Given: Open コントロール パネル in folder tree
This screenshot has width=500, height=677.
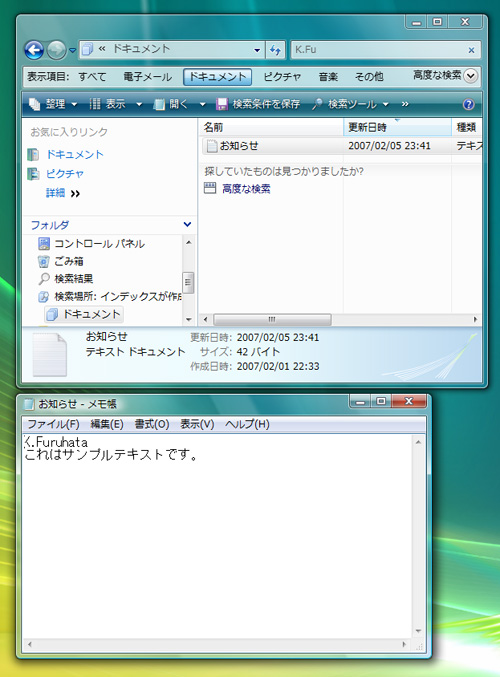Looking at the screenshot, I should [x=91, y=244].
